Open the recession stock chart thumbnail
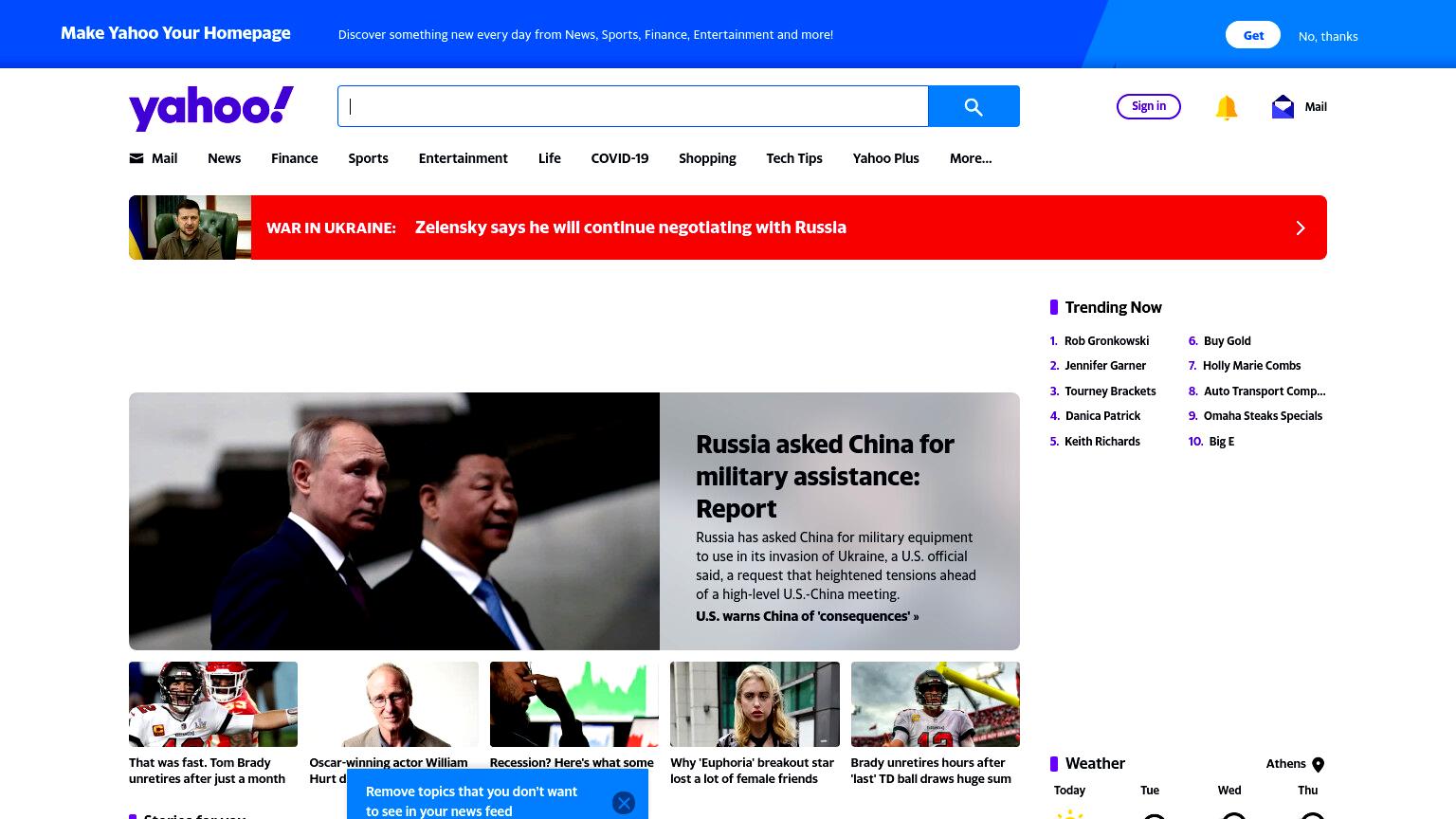This screenshot has width=1456, height=819. point(574,704)
